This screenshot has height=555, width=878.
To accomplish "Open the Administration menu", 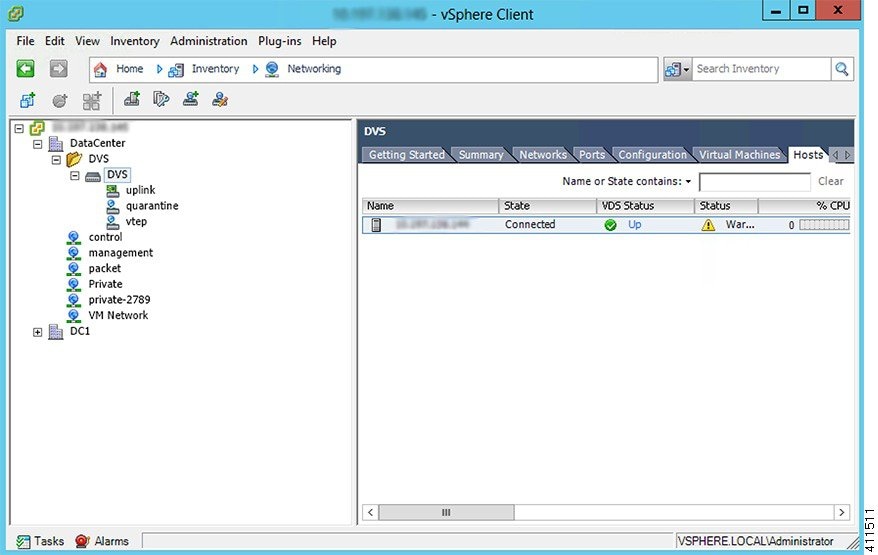I will coord(208,41).
